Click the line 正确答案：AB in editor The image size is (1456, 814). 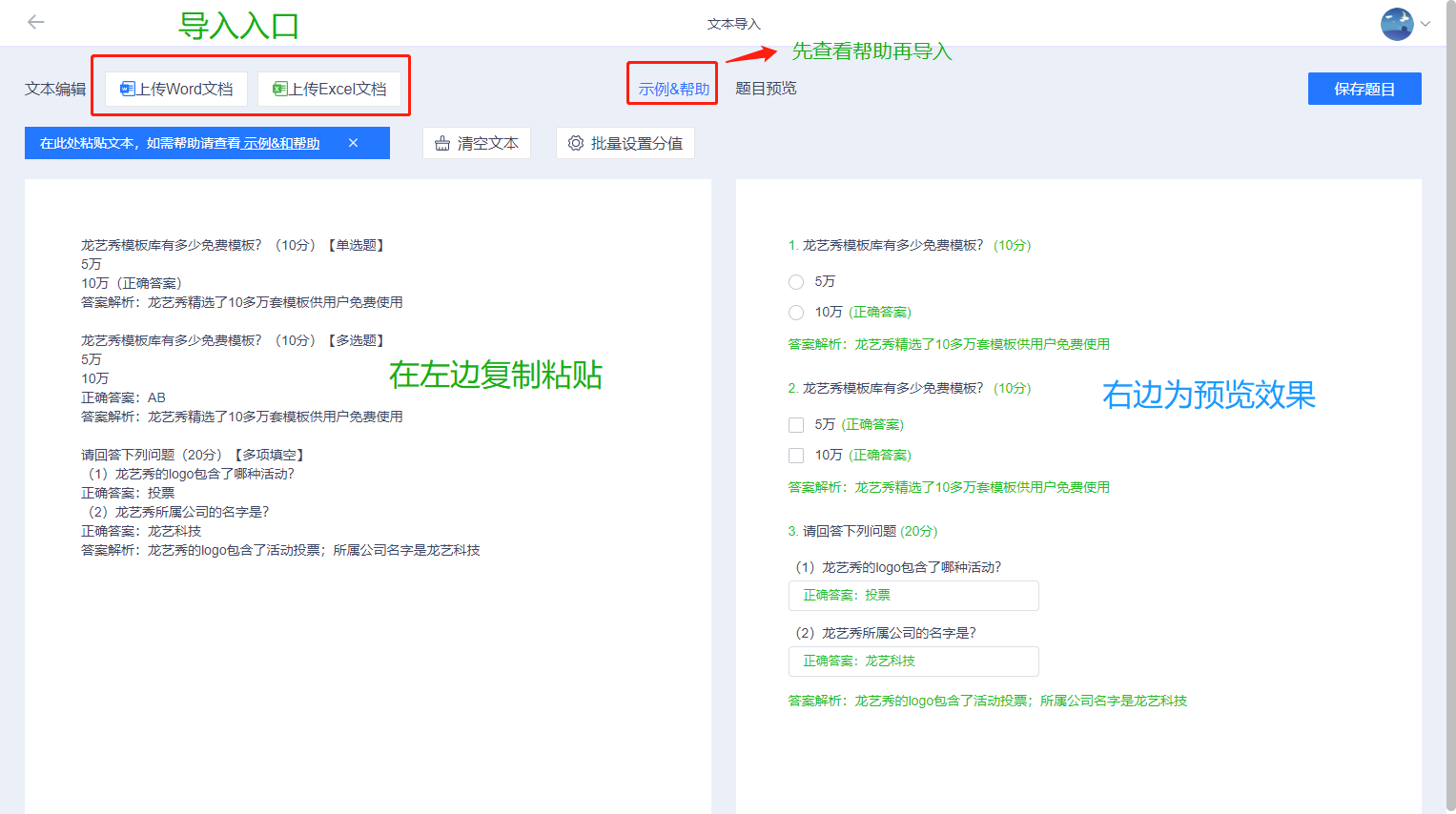[123, 397]
